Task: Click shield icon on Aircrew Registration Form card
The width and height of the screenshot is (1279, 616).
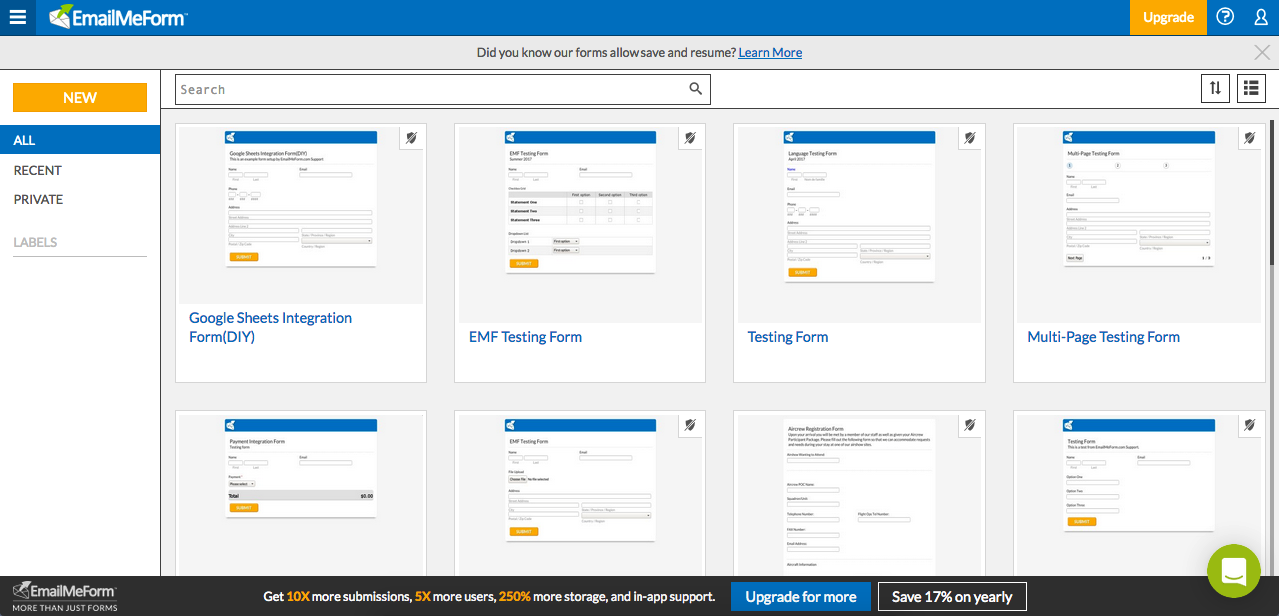Action: coord(970,425)
